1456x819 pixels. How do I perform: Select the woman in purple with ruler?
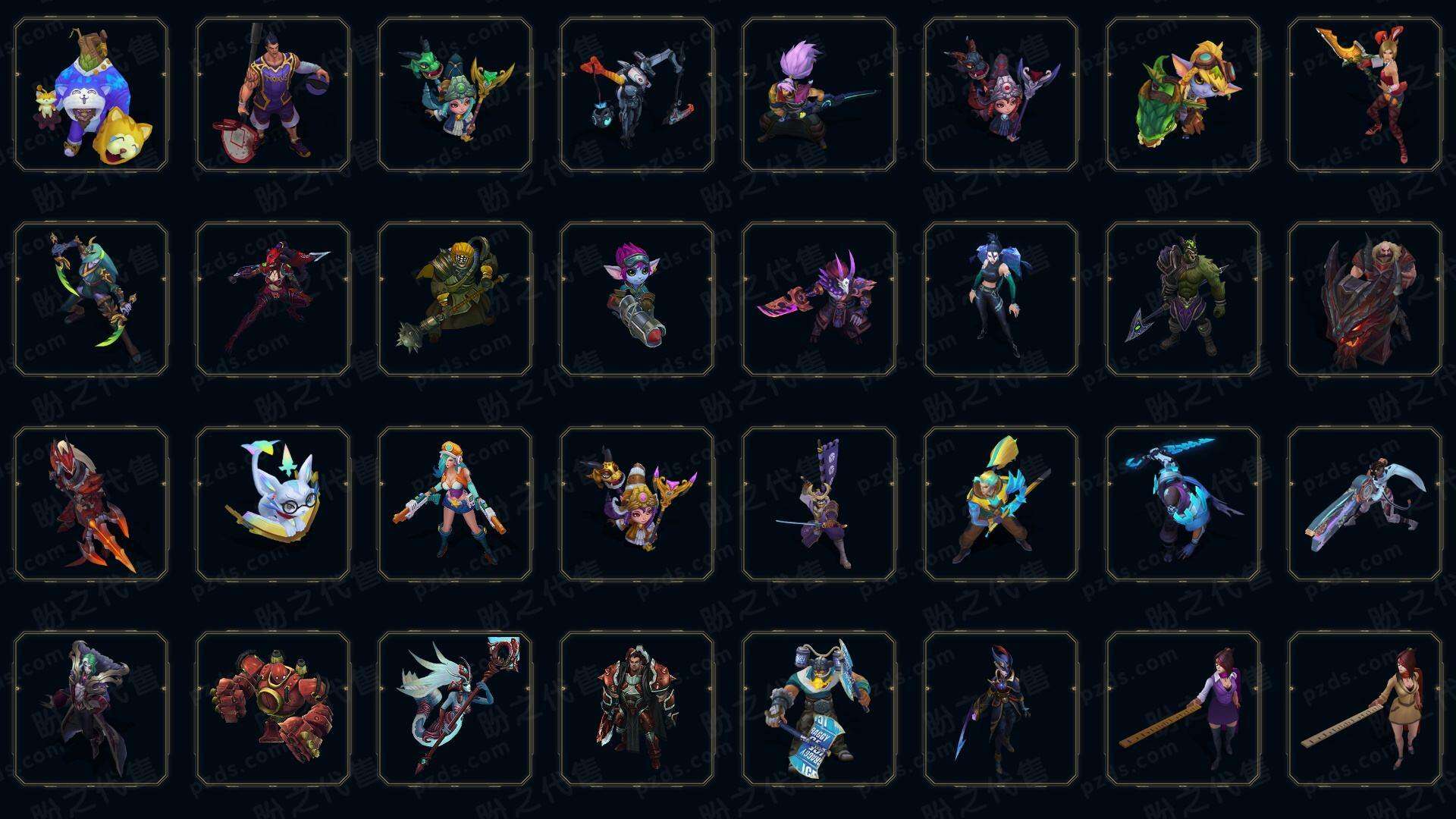pos(1183,708)
